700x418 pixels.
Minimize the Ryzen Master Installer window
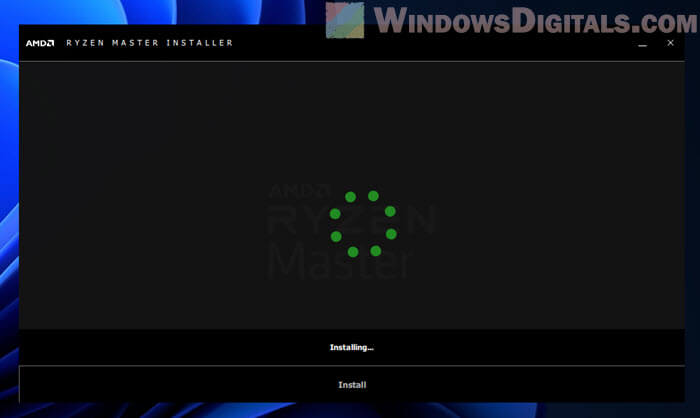[x=642, y=43]
